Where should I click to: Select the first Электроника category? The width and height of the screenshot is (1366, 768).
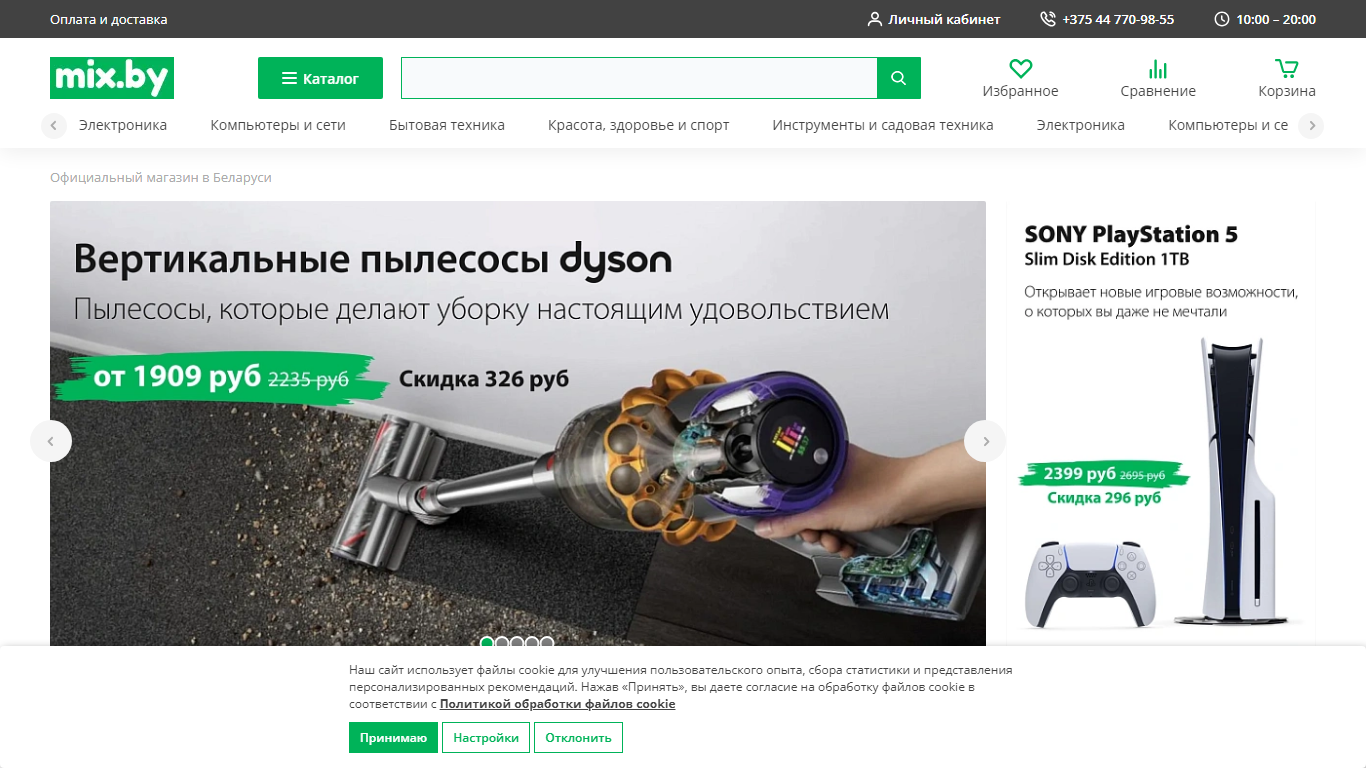[x=123, y=125]
